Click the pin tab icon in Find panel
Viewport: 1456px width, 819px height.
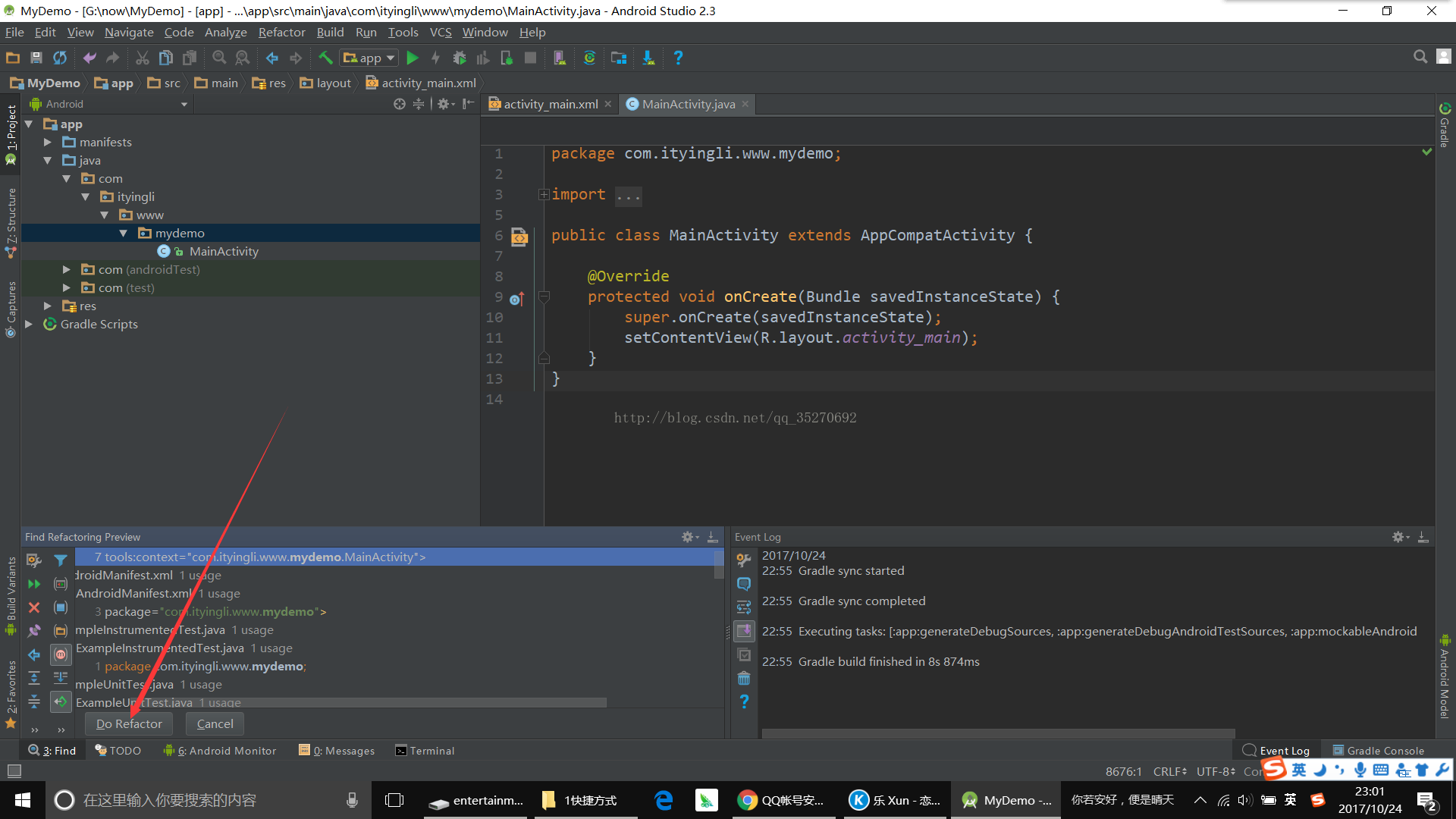tap(34, 631)
